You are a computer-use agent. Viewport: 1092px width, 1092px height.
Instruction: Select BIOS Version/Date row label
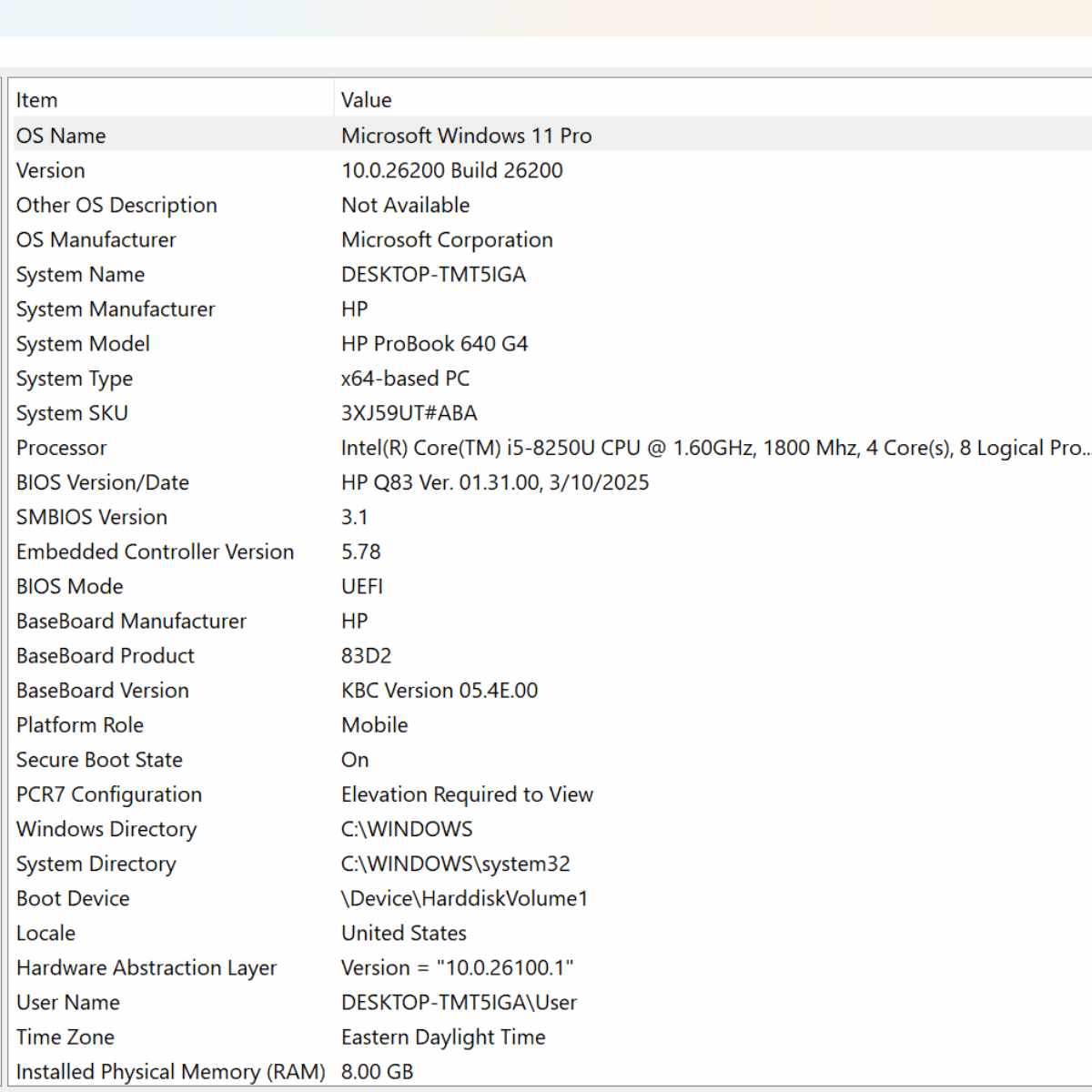pyautogui.click(x=103, y=481)
